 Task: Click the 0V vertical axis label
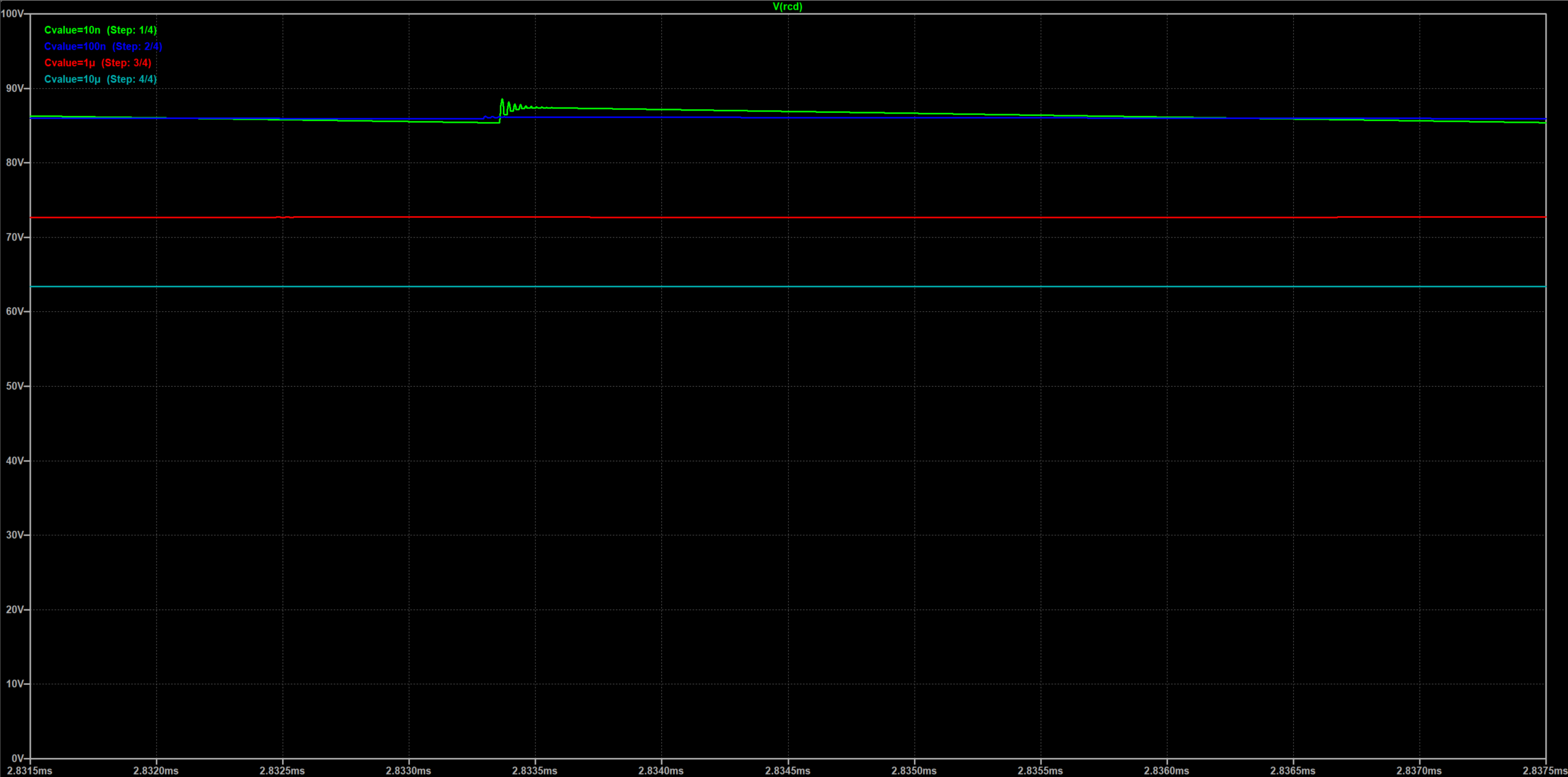pyautogui.click(x=17, y=759)
